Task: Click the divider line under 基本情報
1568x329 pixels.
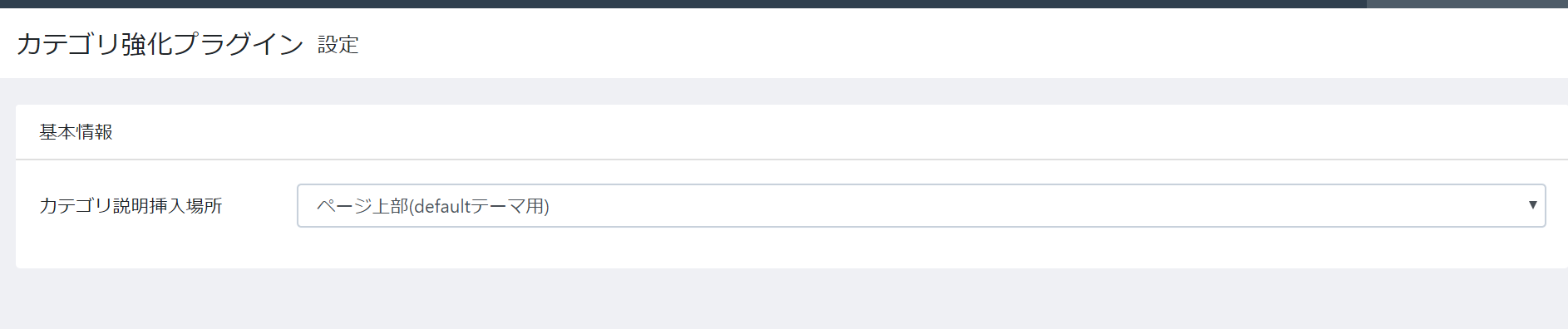Action: [x=791, y=159]
